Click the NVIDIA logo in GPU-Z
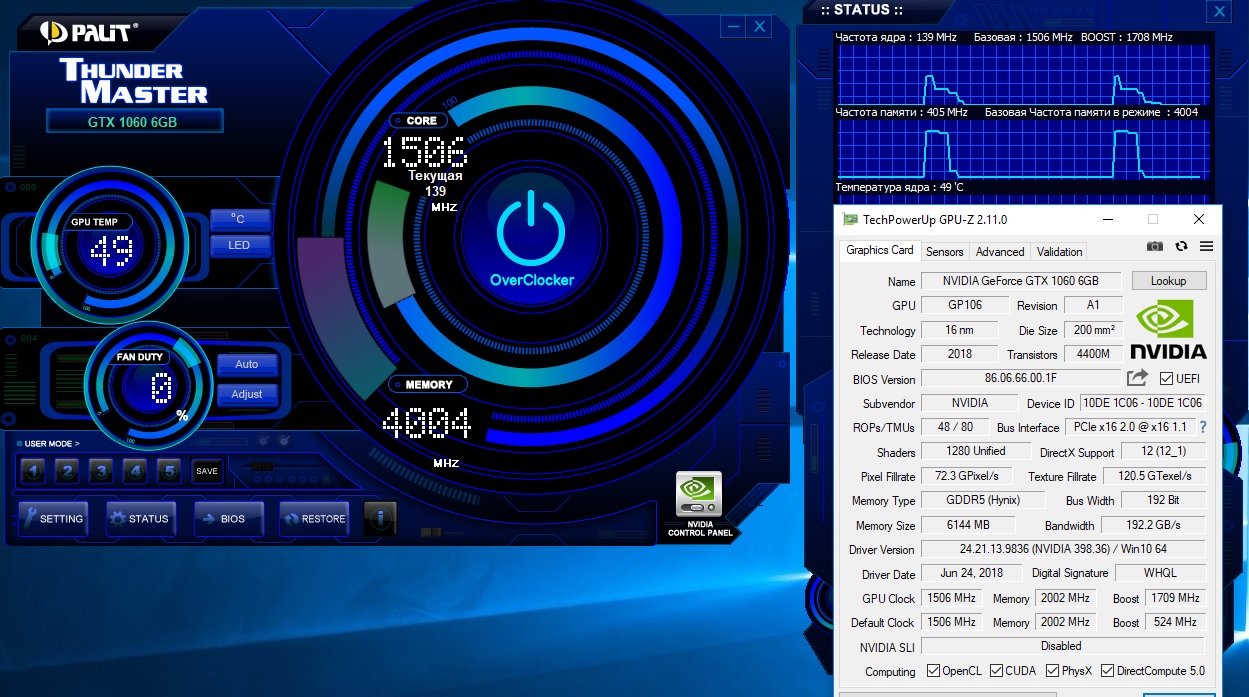 click(1168, 328)
